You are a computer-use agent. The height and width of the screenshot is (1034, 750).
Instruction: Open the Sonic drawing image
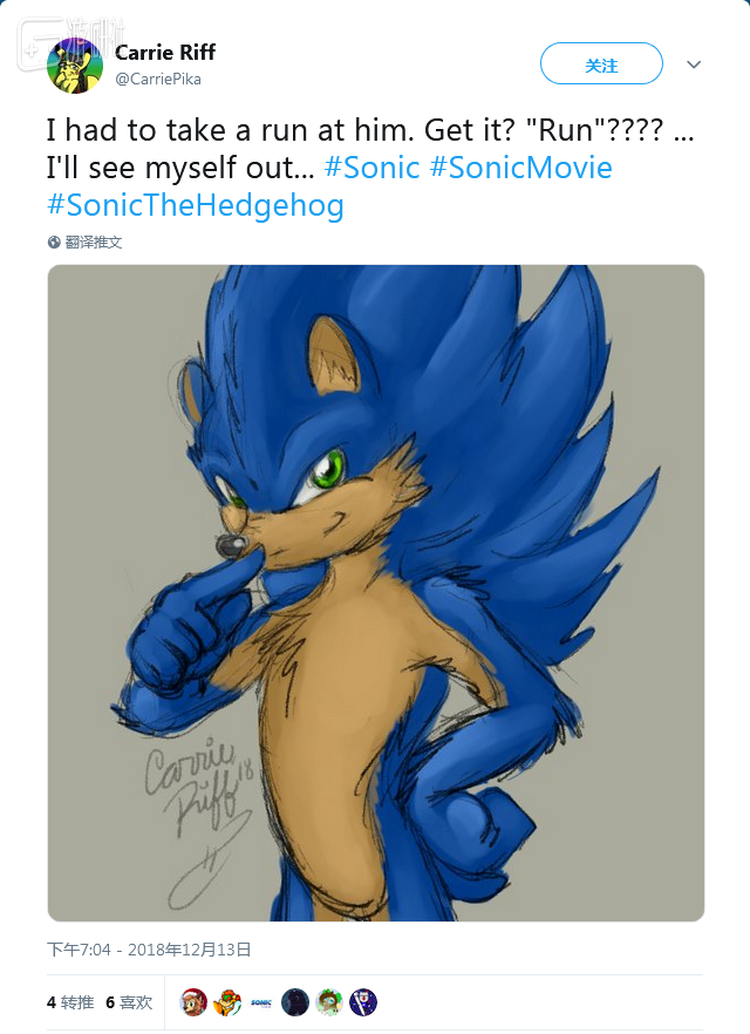pyautogui.click(x=376, y=592)
